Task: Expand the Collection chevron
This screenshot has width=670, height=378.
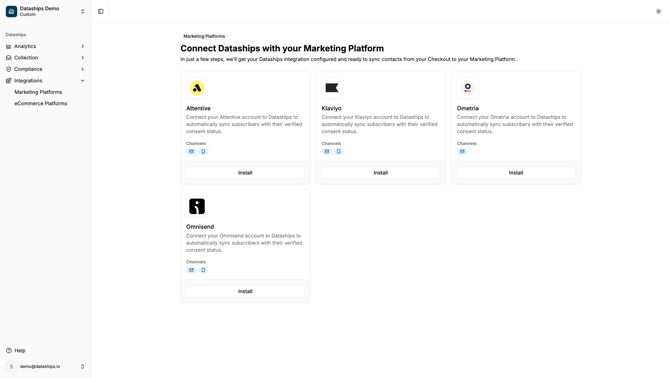Action: coord(82,58)
